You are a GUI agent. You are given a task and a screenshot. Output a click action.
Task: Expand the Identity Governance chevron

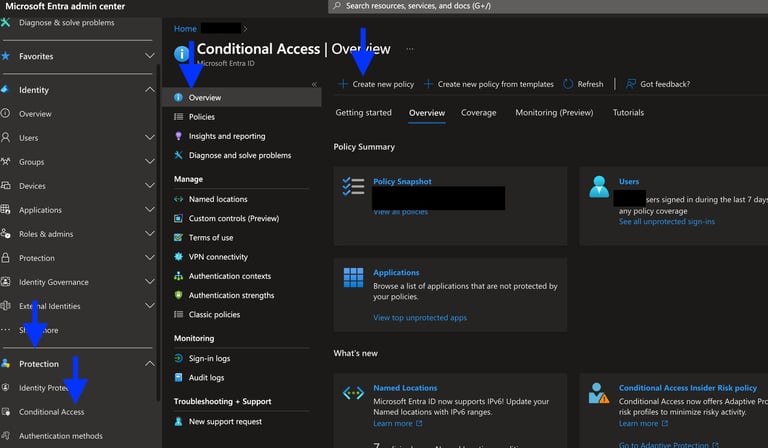(x=149, y=282)
